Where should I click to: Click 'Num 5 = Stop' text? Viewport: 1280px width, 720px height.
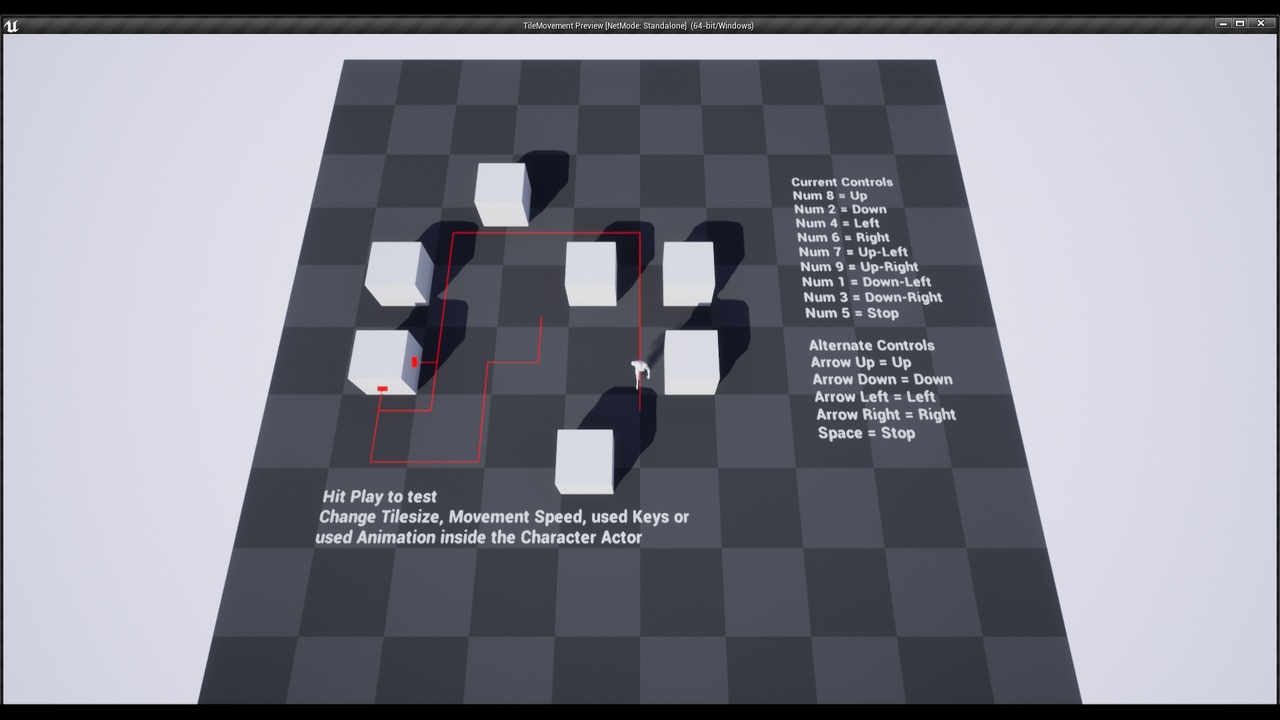pyautogui.click(x=852, y=313)
